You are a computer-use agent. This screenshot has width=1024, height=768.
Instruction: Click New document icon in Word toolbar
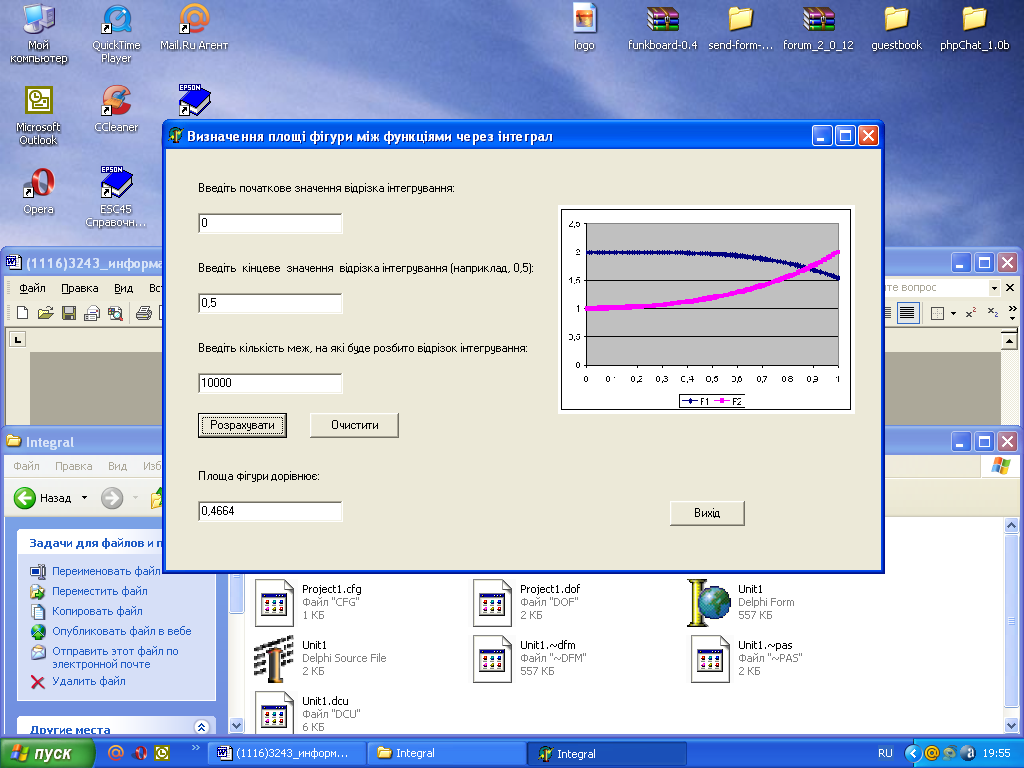click(x=22, y=313)
